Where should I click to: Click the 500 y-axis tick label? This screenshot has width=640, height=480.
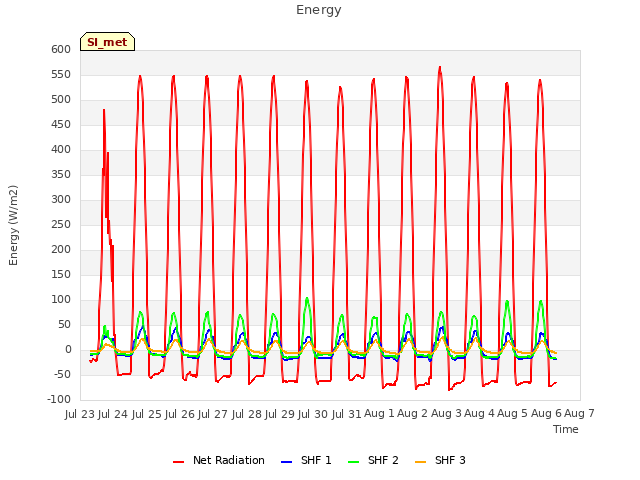point(61,100)
